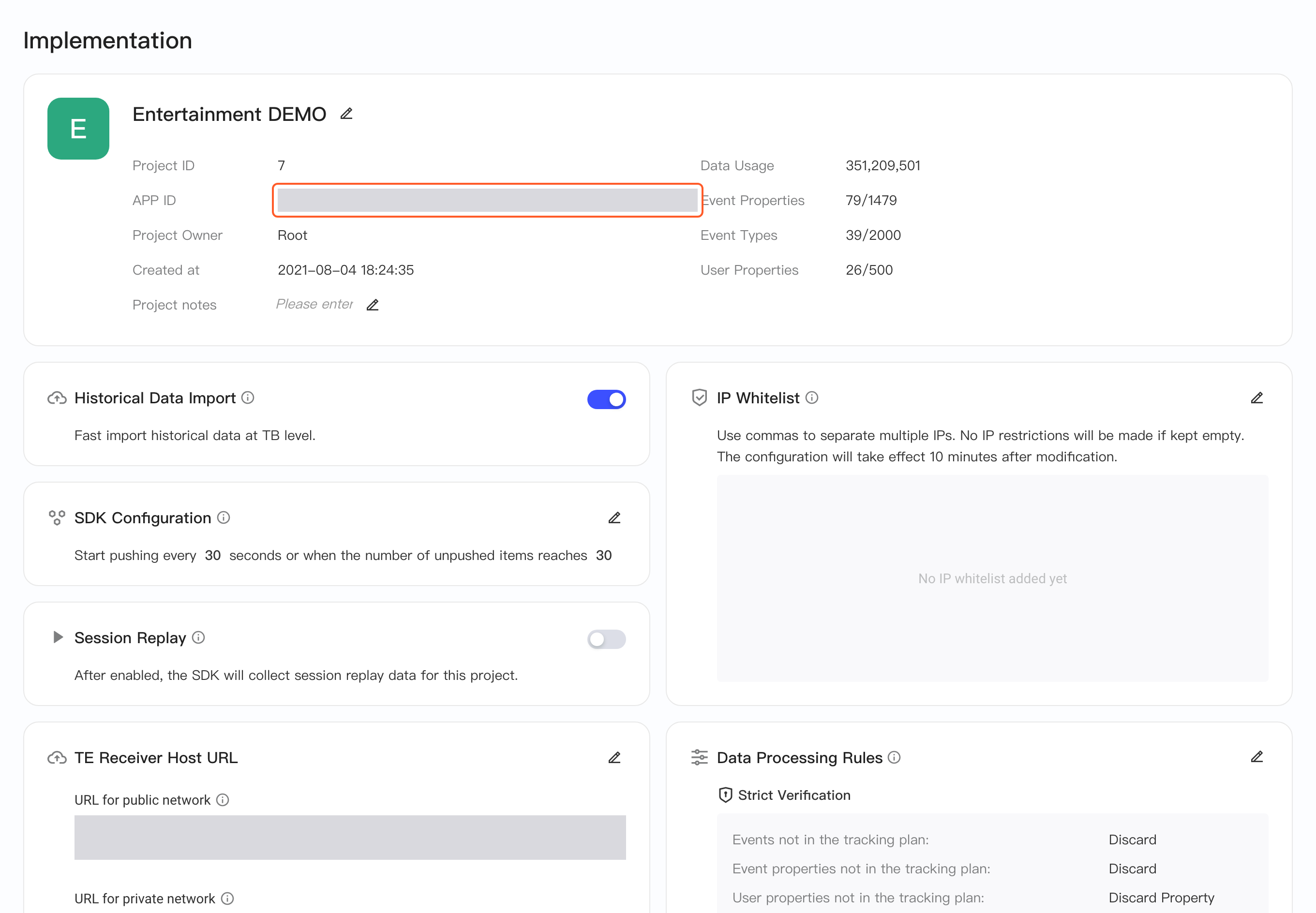Edit the Project notes field
The width and height of the screenshot is (1316, 913).
tap(373, 305)
